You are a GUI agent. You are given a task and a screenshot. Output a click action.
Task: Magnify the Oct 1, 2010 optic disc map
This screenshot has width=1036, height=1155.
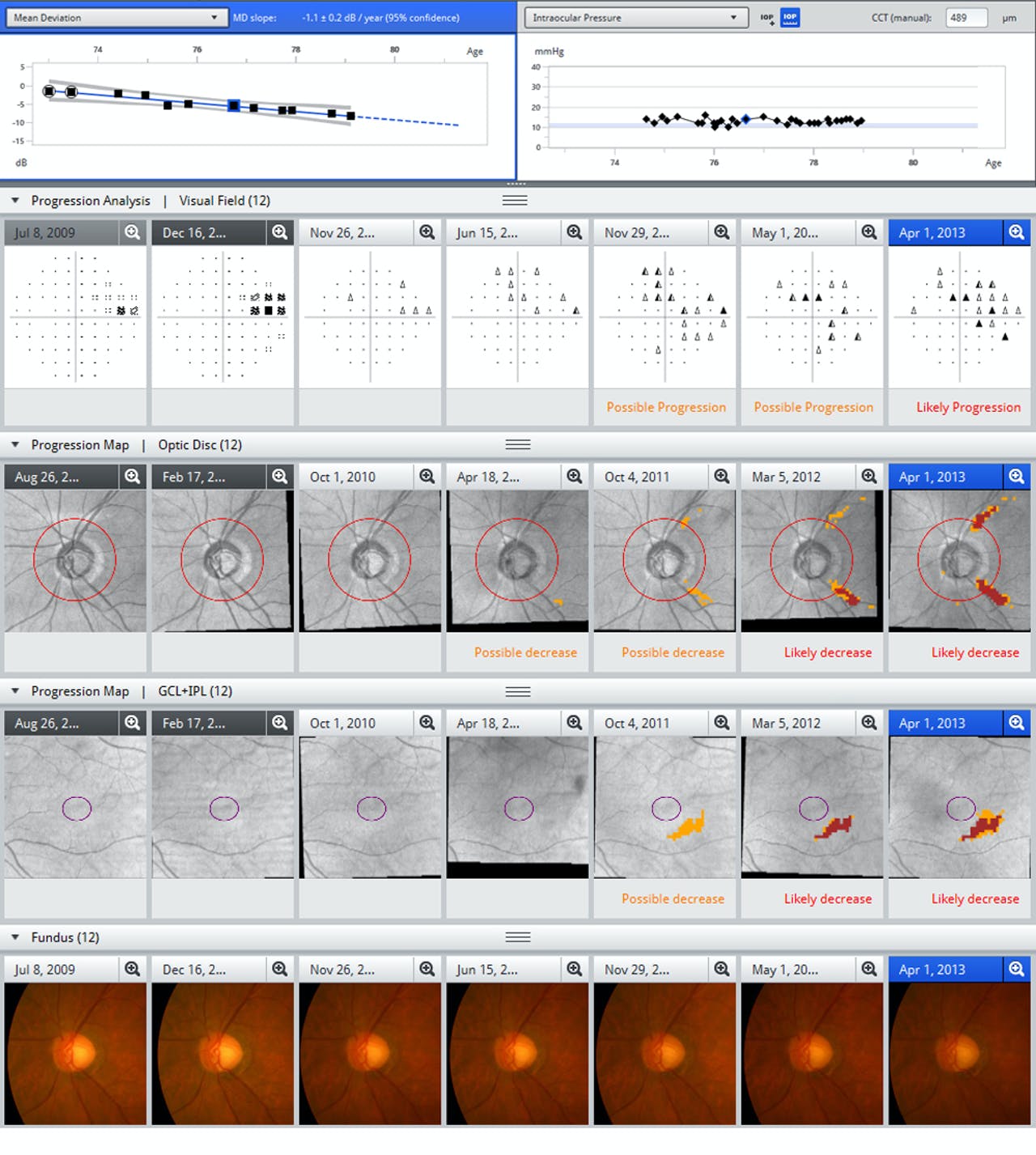click(x=427, y=478)
